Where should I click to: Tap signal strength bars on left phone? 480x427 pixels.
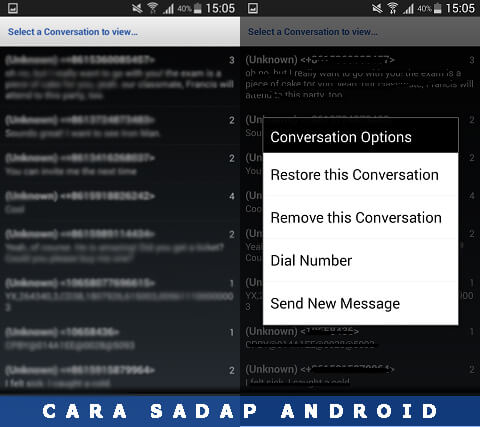tap(168, 8)
